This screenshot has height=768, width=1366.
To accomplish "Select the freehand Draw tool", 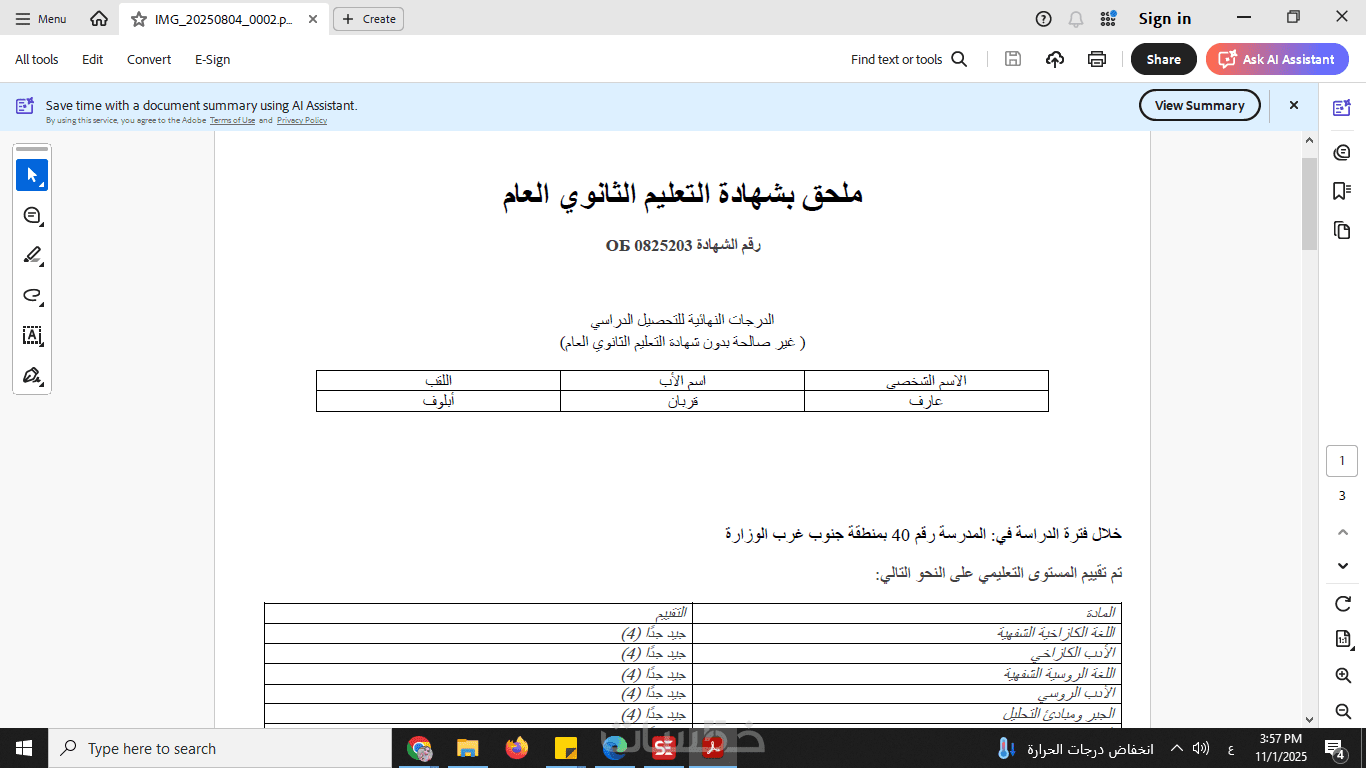I will pos(32,295).
